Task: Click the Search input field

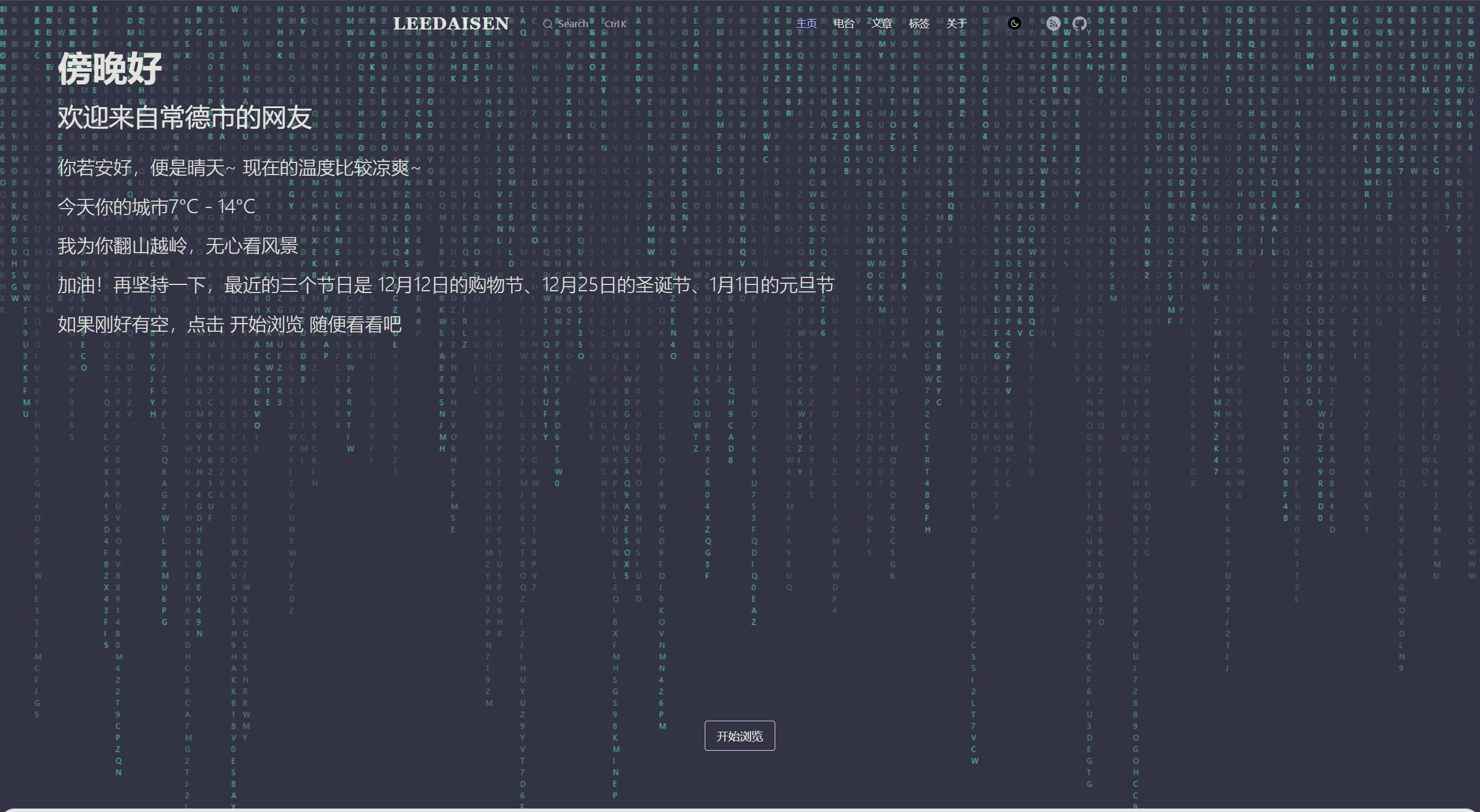Action: click(x=573, y=24)
